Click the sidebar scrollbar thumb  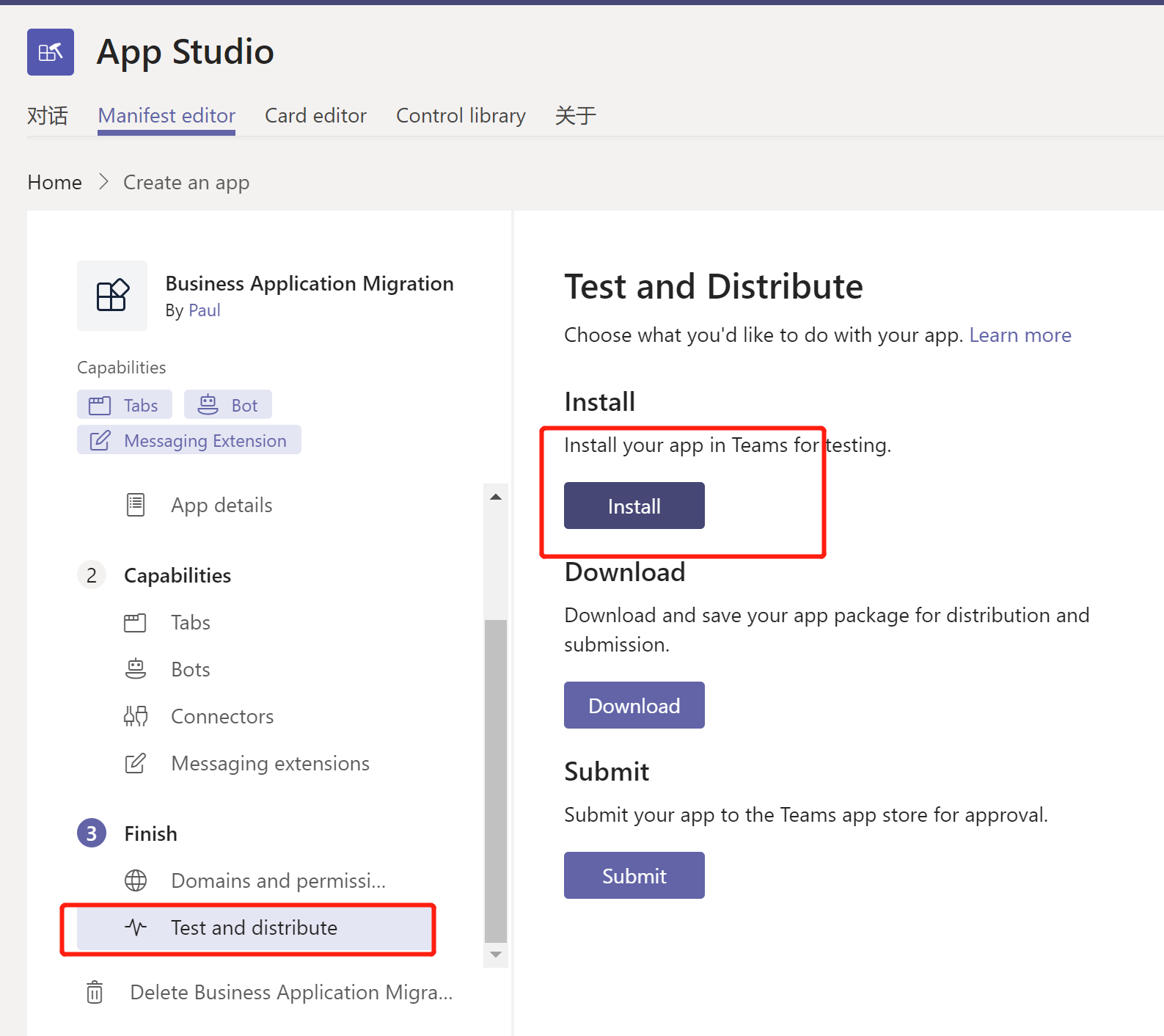(x=496, y=781)
